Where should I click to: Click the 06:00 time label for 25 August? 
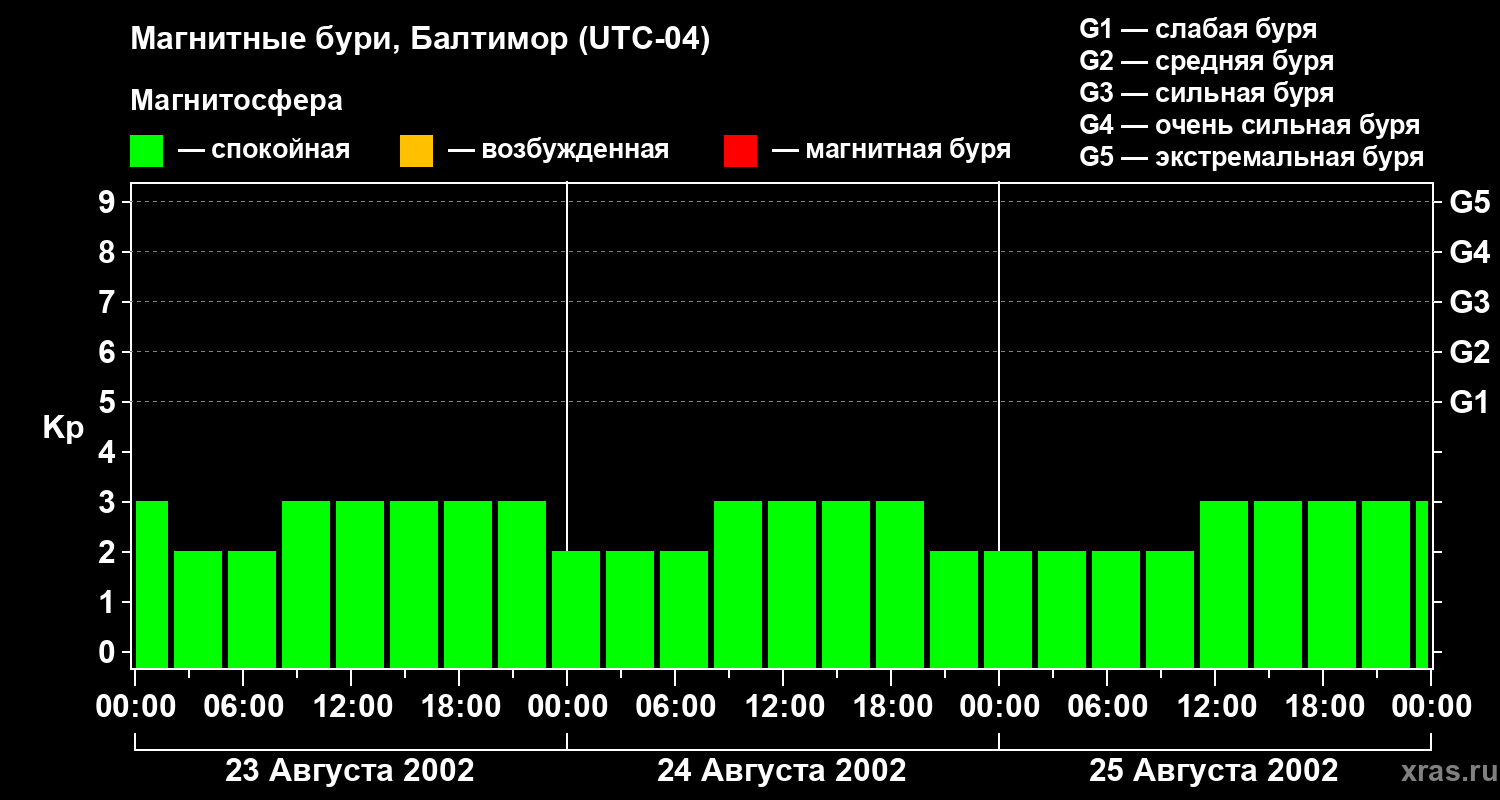point(1108,707)
